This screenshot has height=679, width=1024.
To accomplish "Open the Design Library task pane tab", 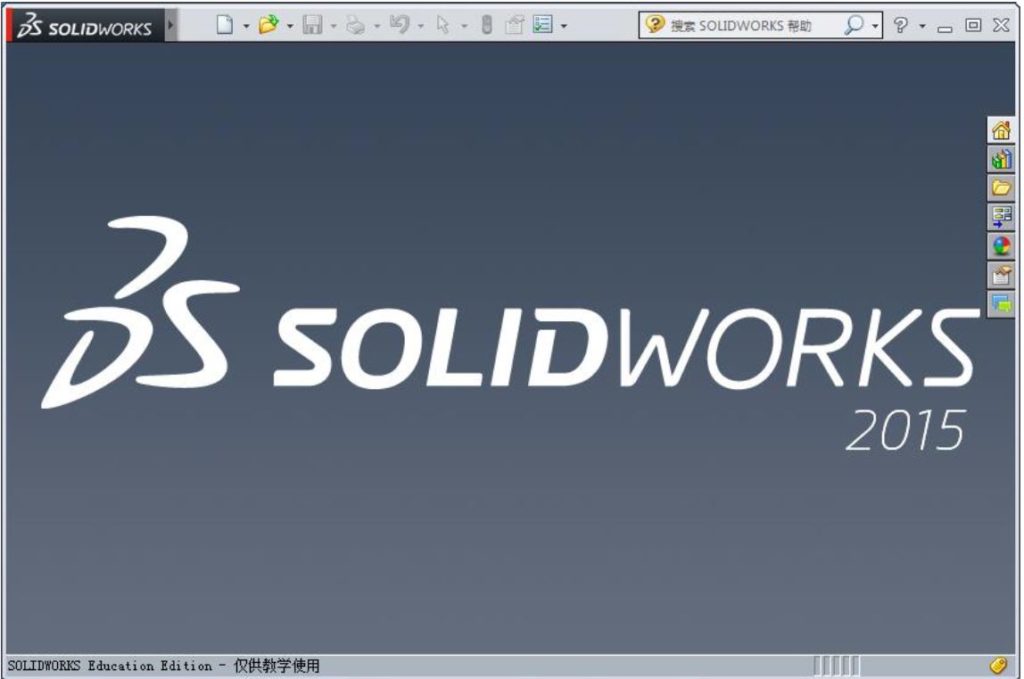I will point(1001,159).
